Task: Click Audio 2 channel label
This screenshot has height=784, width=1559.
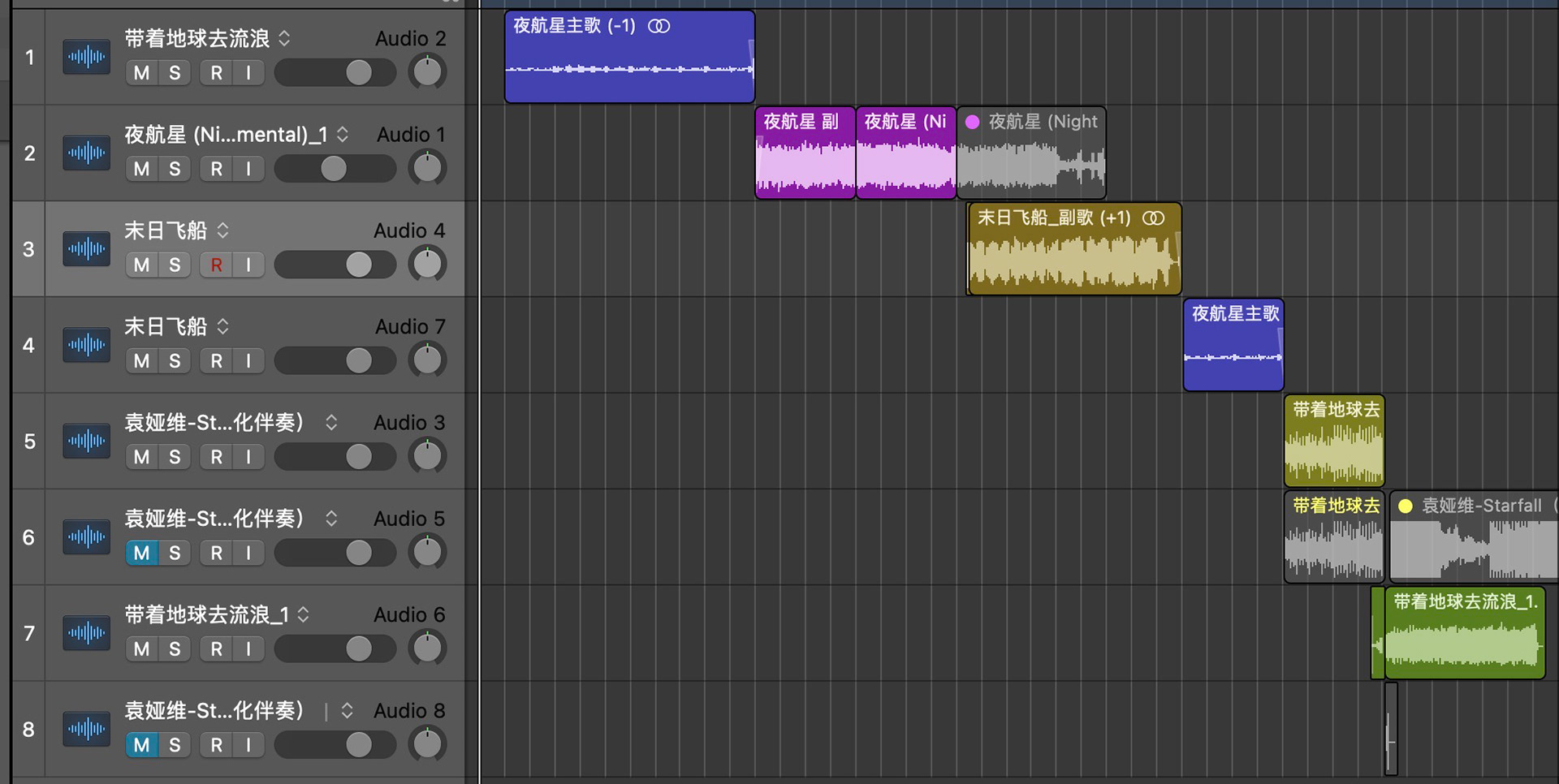Action: click(410, 38)
